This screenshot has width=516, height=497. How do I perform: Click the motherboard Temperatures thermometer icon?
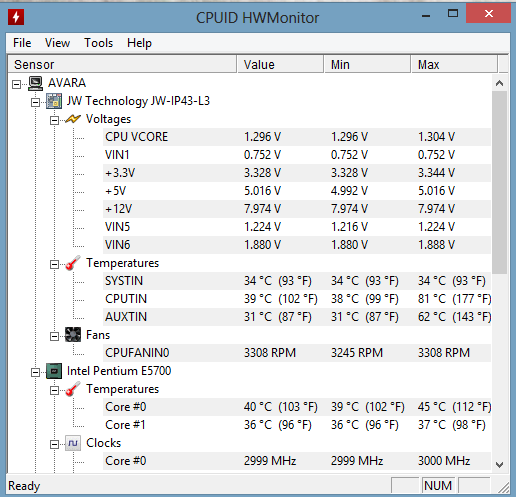point(73,263)
